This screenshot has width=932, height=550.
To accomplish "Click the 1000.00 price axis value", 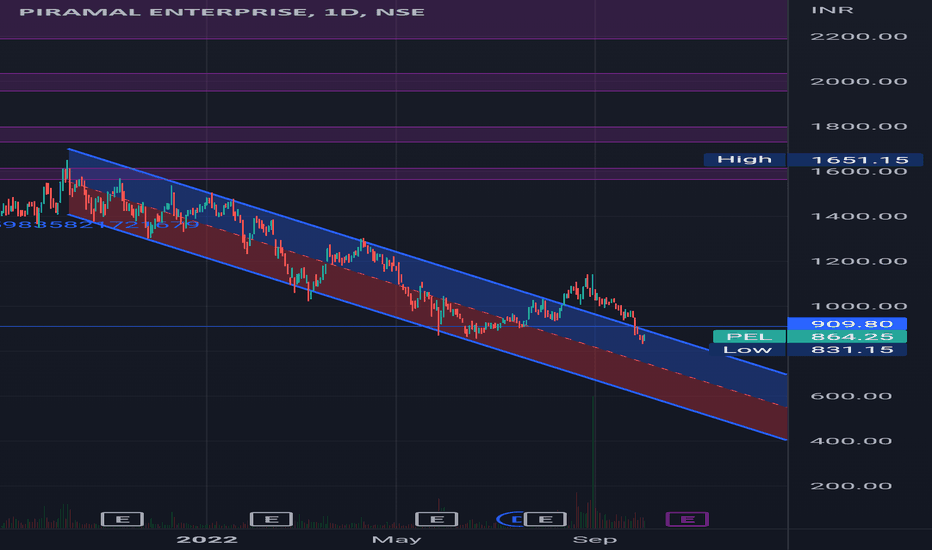I will pyautogui.click(x=859, y=306).
